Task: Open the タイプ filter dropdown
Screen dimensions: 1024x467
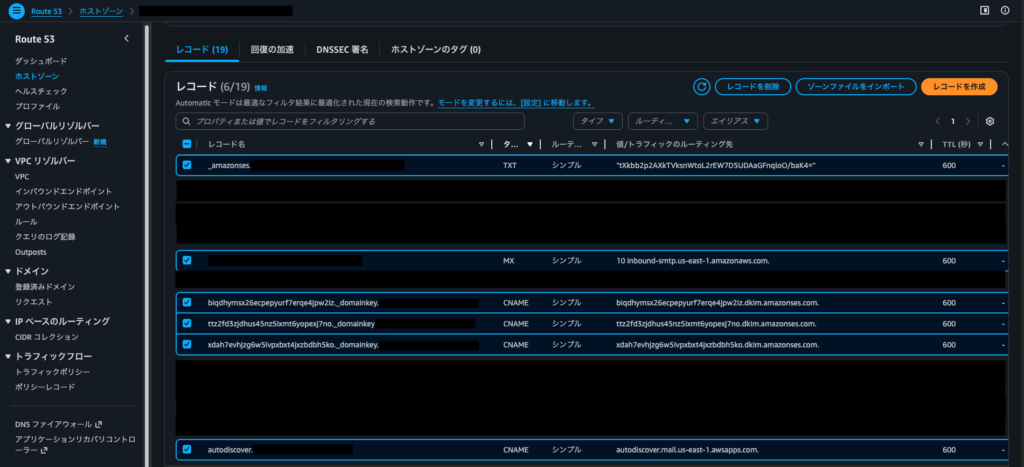Action: coord(598,121)
